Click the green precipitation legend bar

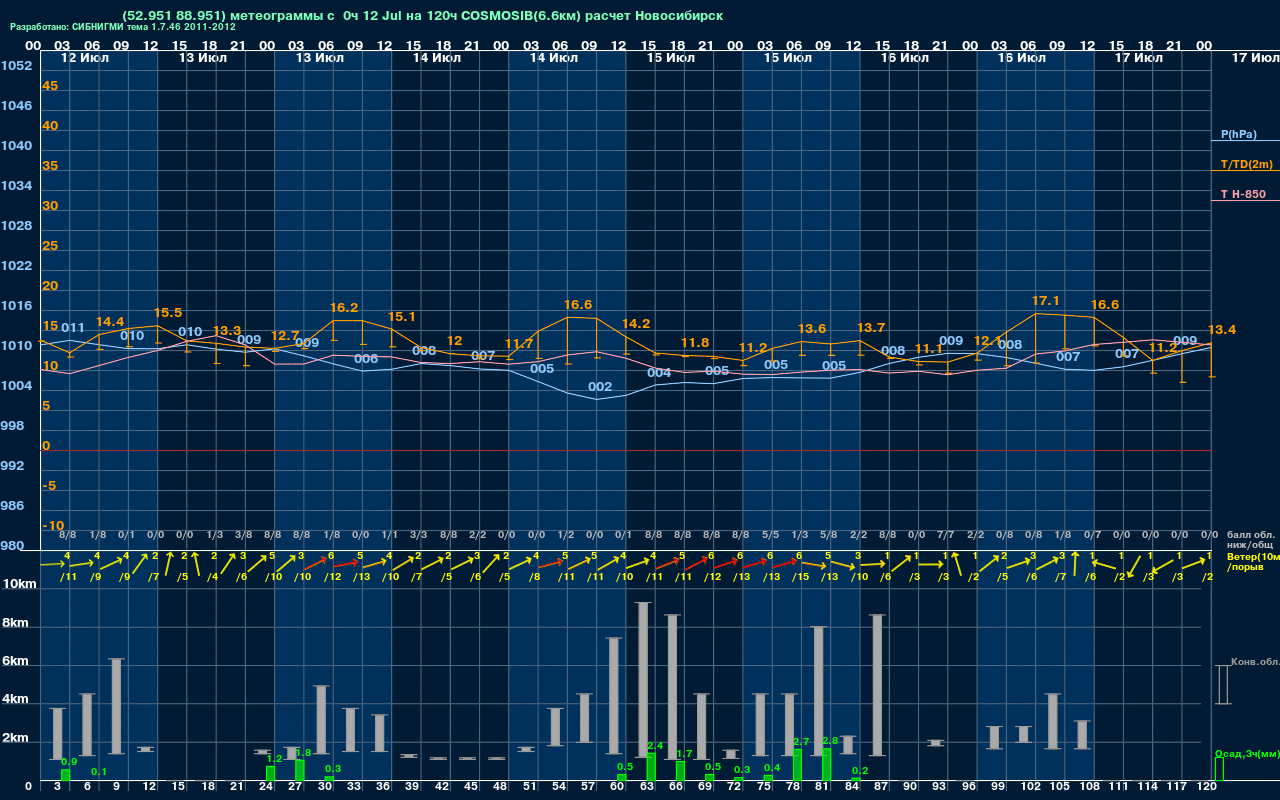pyautogui.click(x=1219, y=770)
